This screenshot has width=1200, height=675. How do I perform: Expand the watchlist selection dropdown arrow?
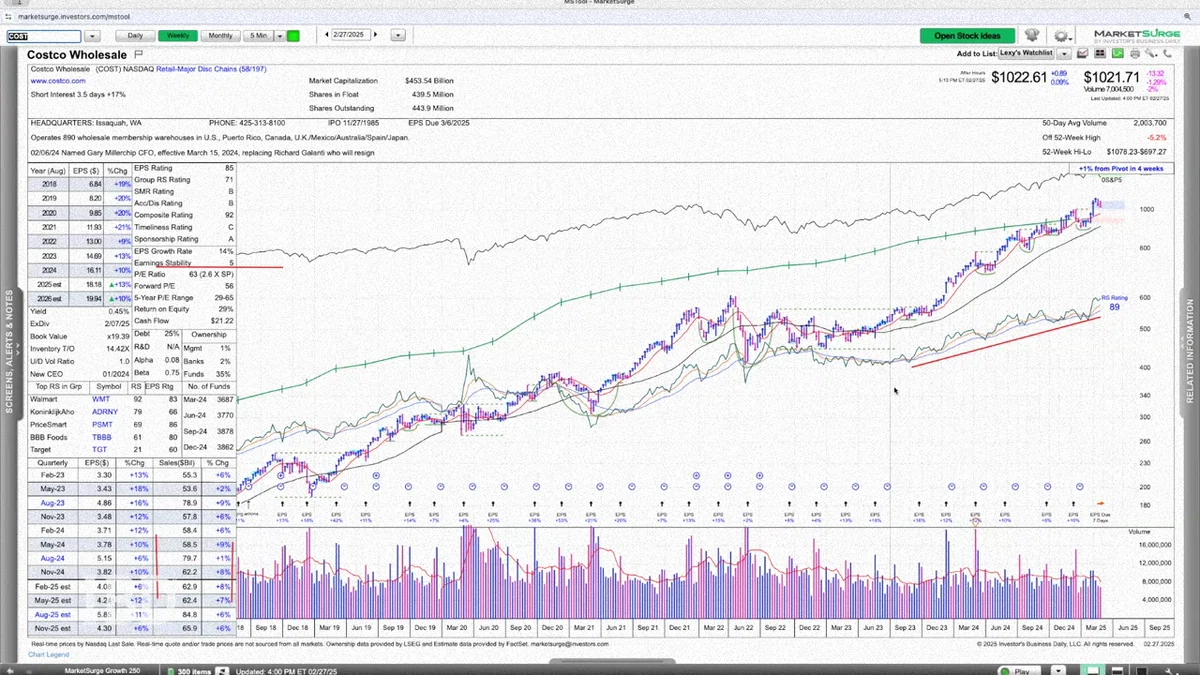point(1064,54)
